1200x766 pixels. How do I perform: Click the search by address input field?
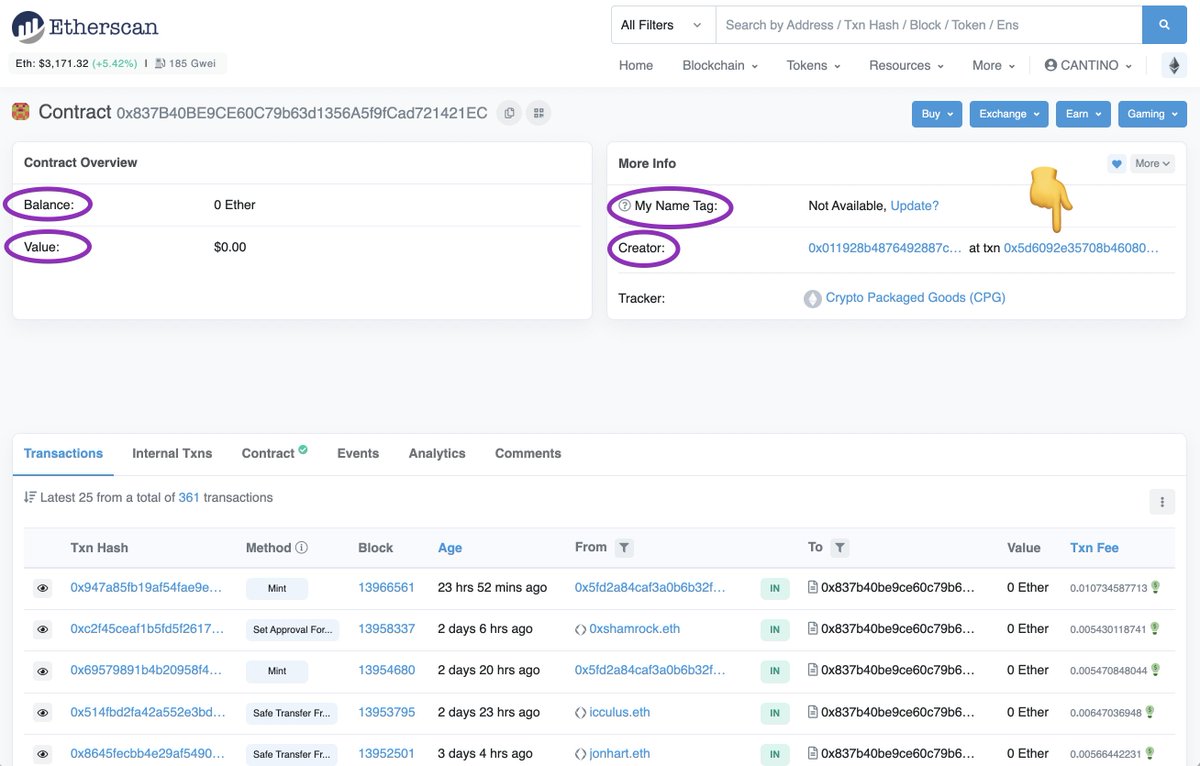tap(928, 25)
